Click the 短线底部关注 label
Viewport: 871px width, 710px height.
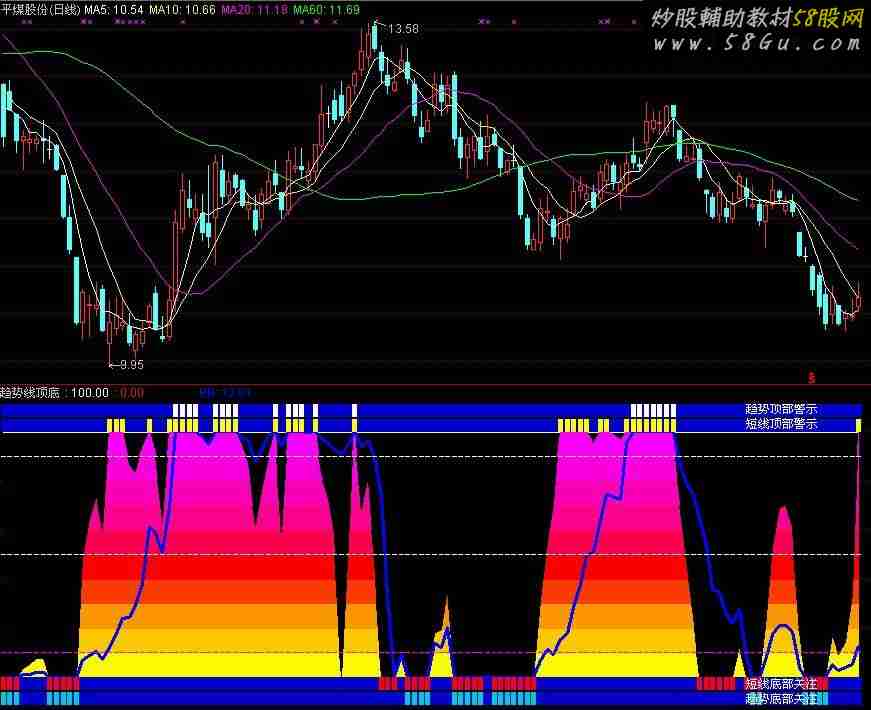point(781,684)
